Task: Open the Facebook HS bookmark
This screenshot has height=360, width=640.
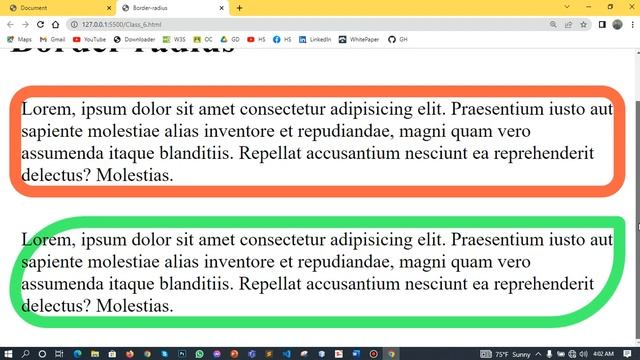Action: click(x=282, y=39)
